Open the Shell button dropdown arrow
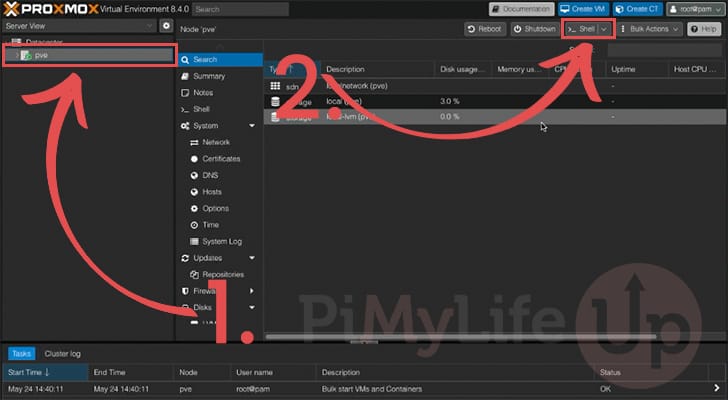728x400 pixels. click(x=604, y=29)
